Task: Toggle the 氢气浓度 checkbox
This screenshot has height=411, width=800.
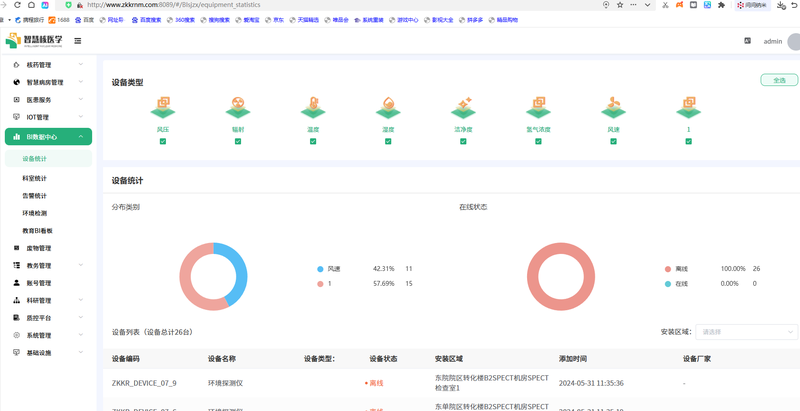Action: point(538,141)
